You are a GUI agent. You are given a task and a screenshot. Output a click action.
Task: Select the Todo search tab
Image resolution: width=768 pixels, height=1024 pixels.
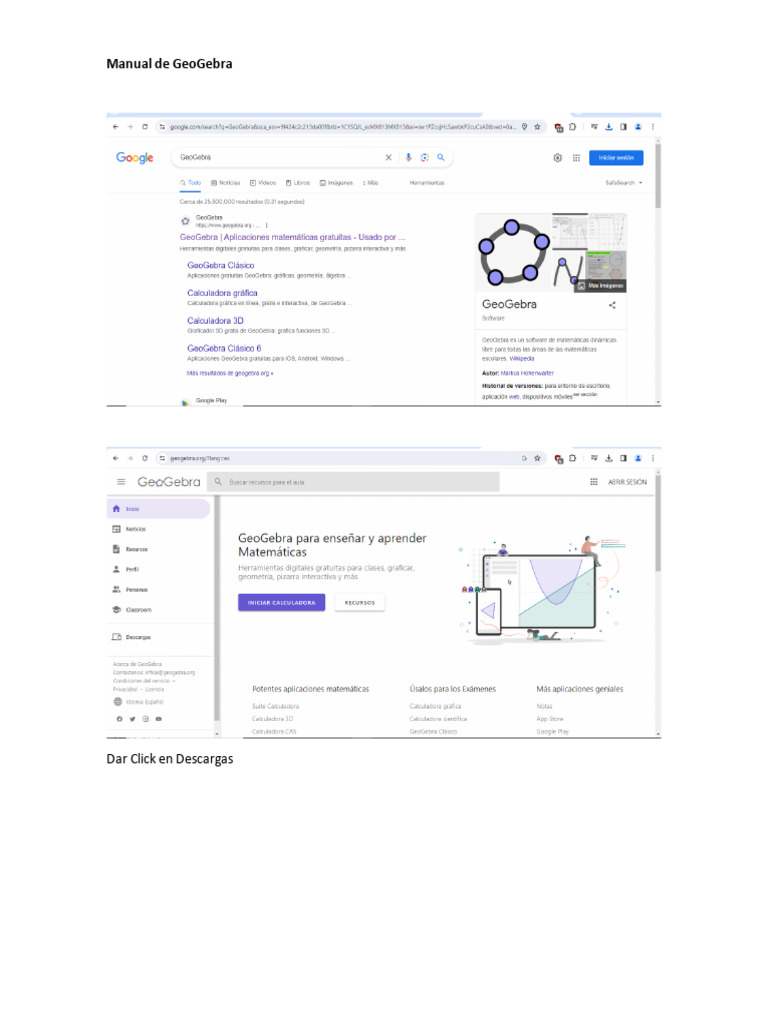point(191,183)
